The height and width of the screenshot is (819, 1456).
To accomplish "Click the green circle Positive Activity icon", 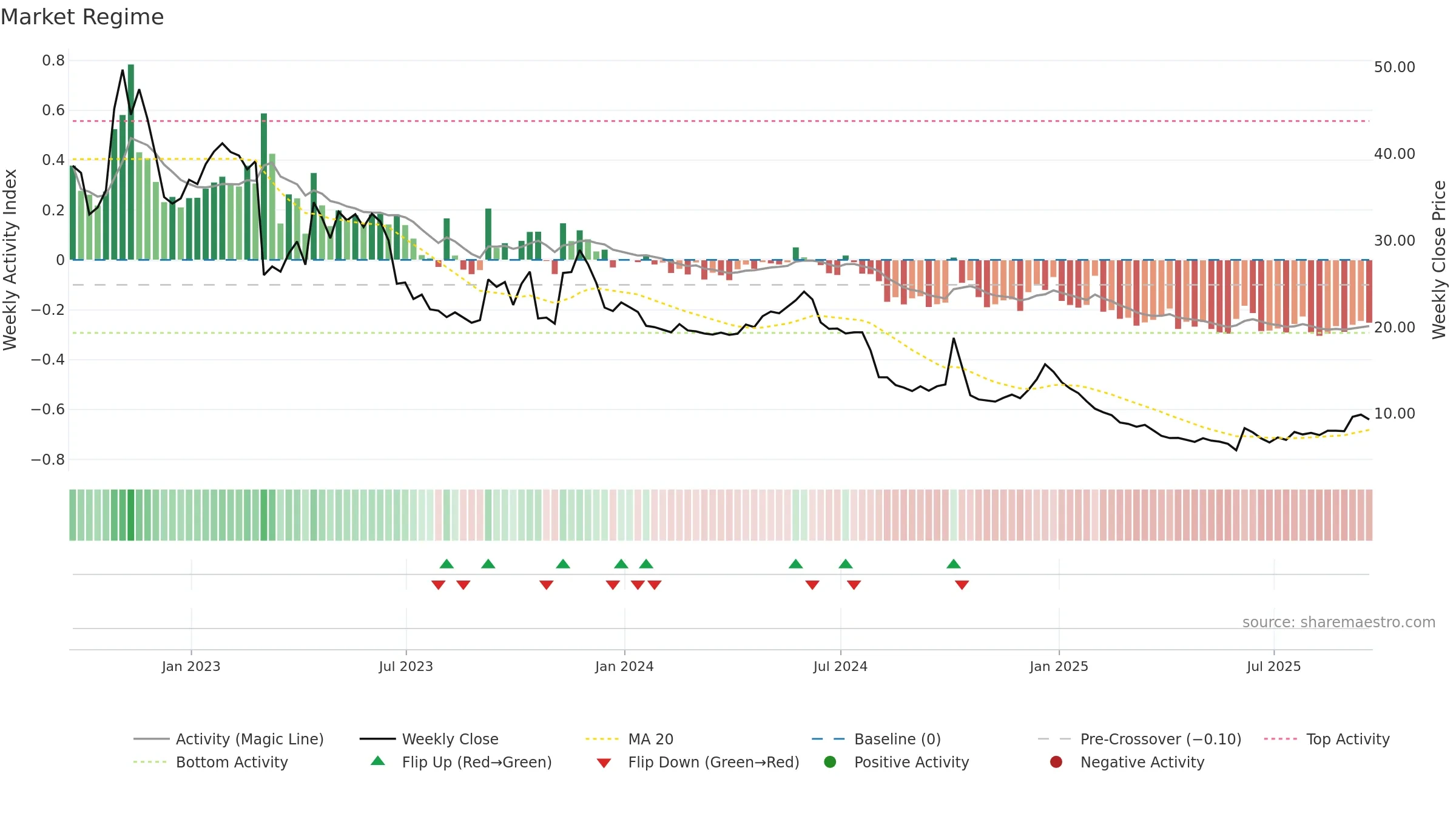I will point(830,762).
